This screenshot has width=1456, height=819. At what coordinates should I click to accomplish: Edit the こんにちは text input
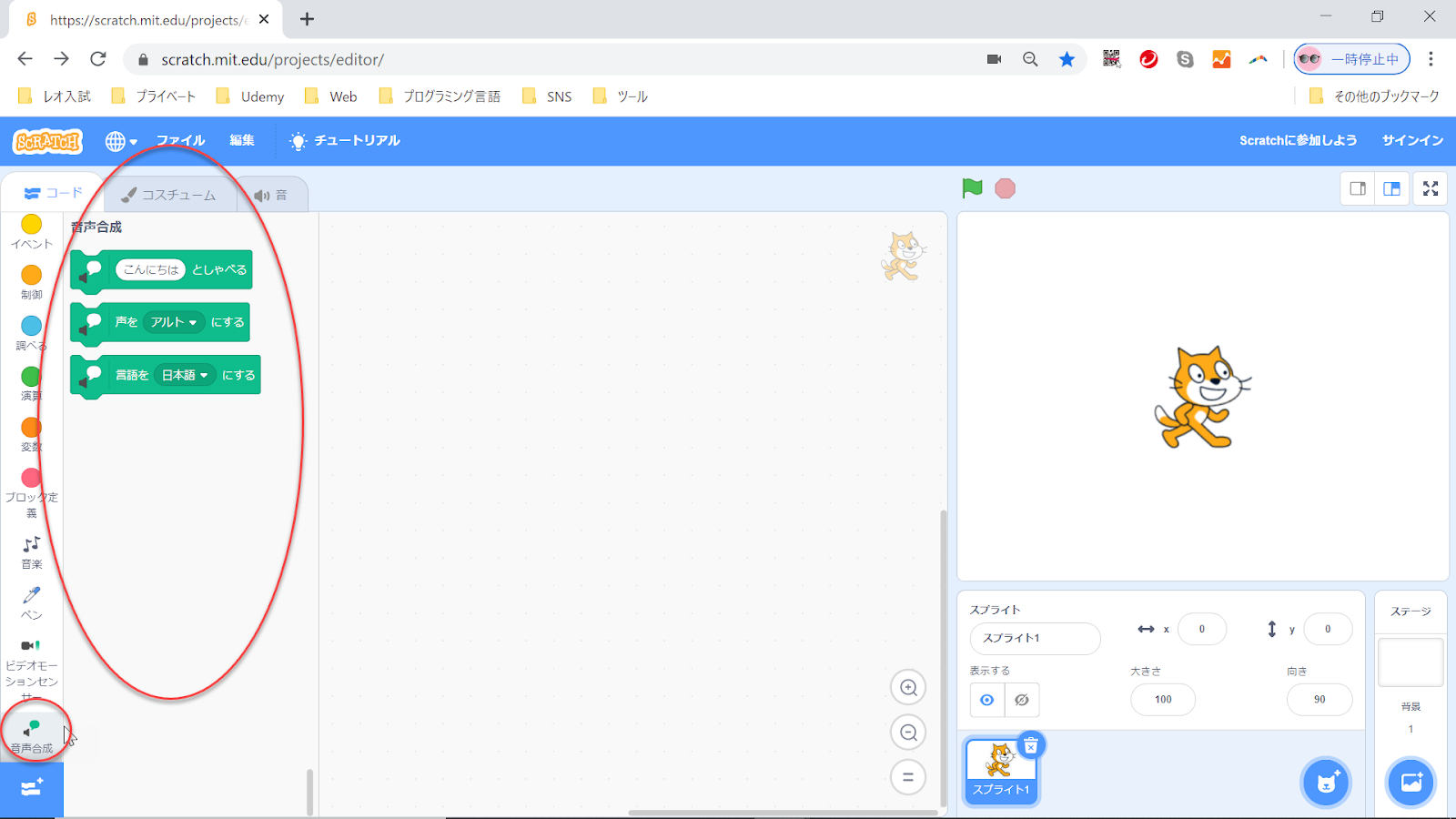(151, 269)
